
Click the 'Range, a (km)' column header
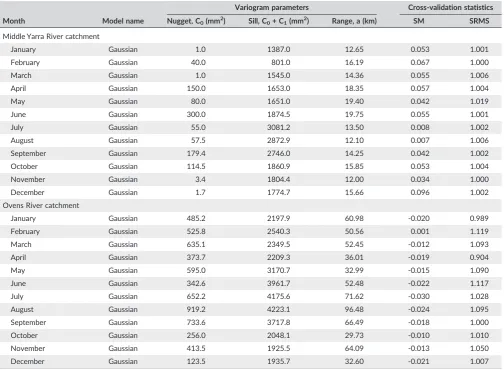354,21
